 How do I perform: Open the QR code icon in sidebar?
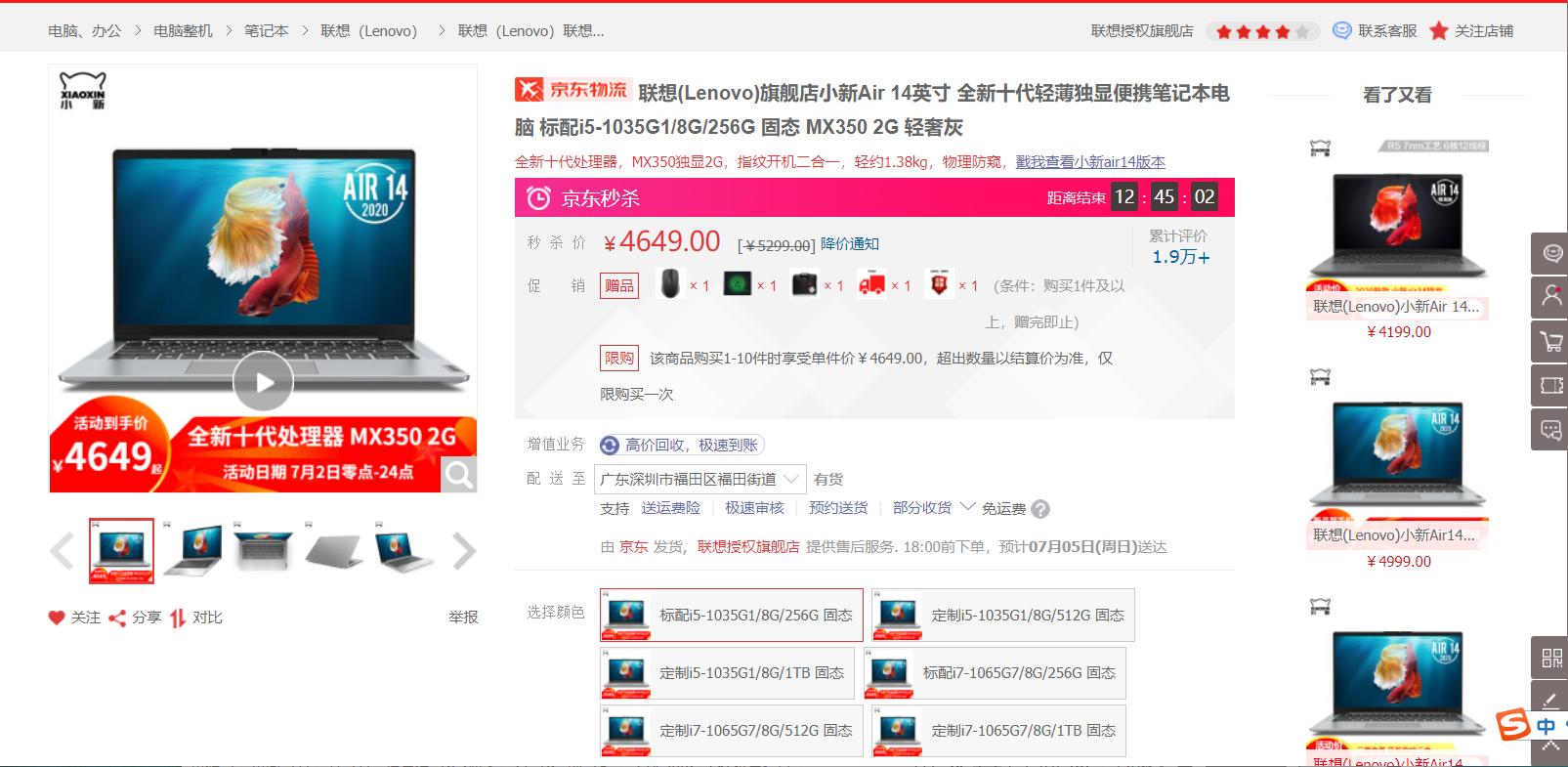click(1550, 658)
